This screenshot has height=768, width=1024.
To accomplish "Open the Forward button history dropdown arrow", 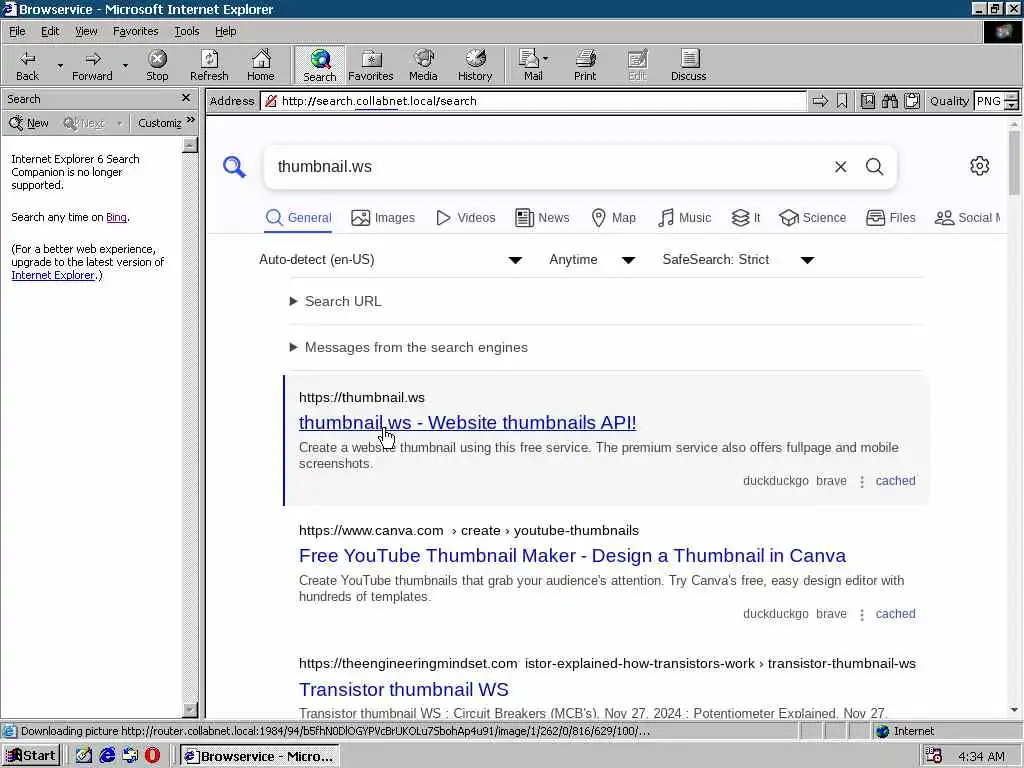I will pos(125,65).
